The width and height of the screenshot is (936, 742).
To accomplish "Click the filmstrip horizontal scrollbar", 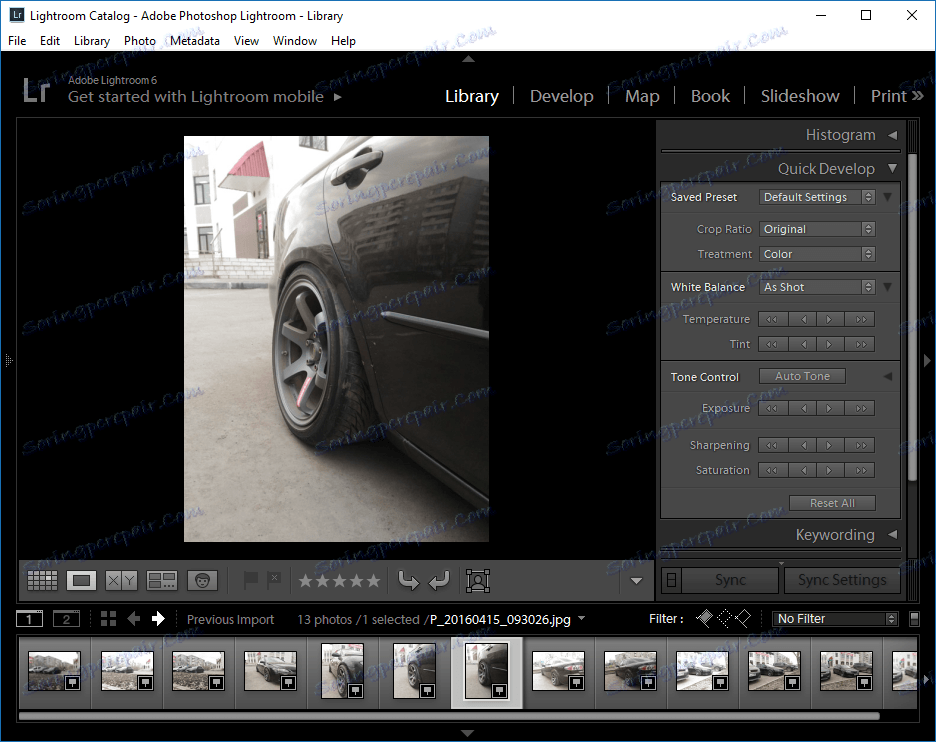I will (x=449, y=716).
